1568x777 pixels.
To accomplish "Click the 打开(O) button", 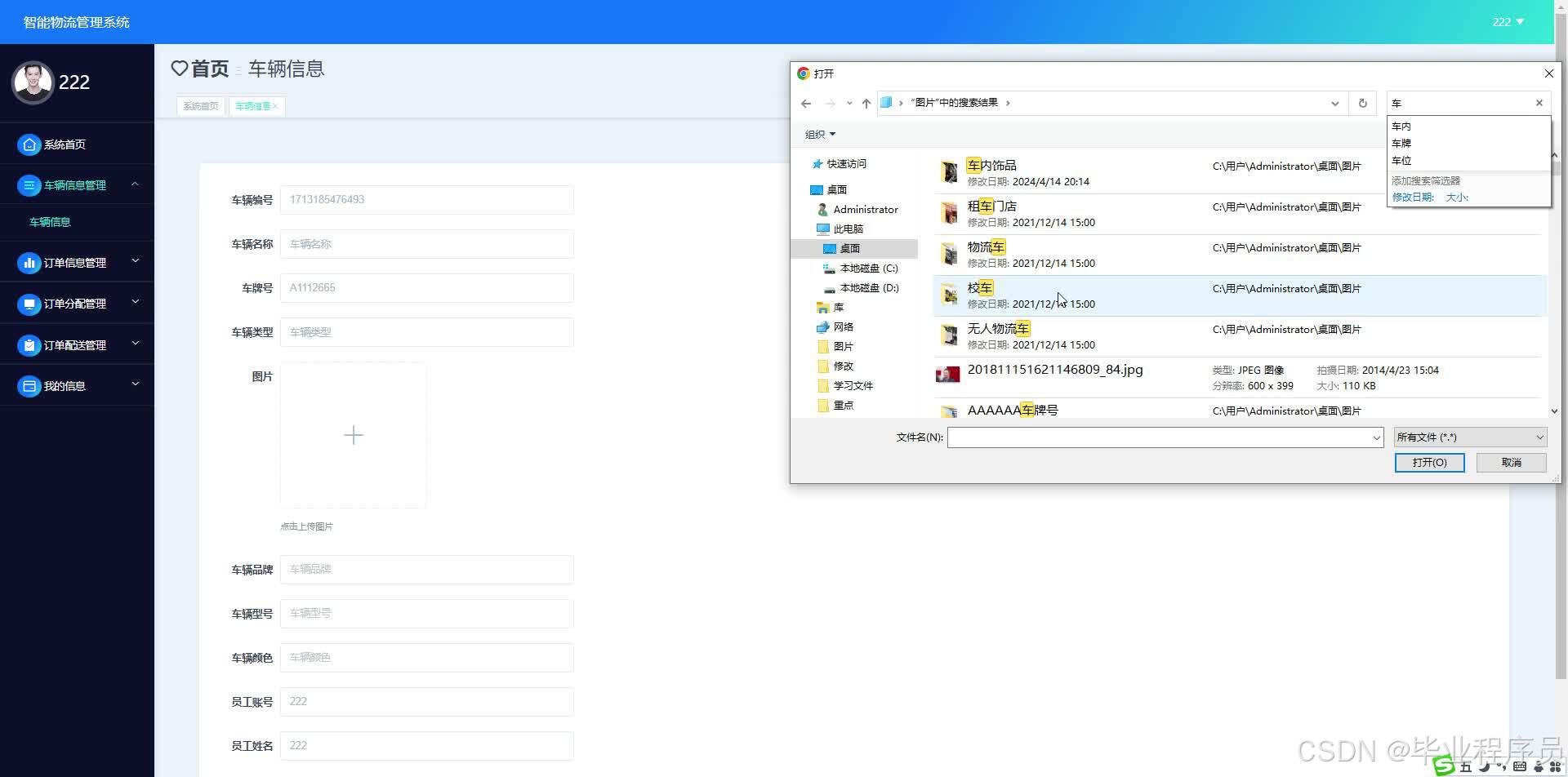I will click(x=1429, y=463).
